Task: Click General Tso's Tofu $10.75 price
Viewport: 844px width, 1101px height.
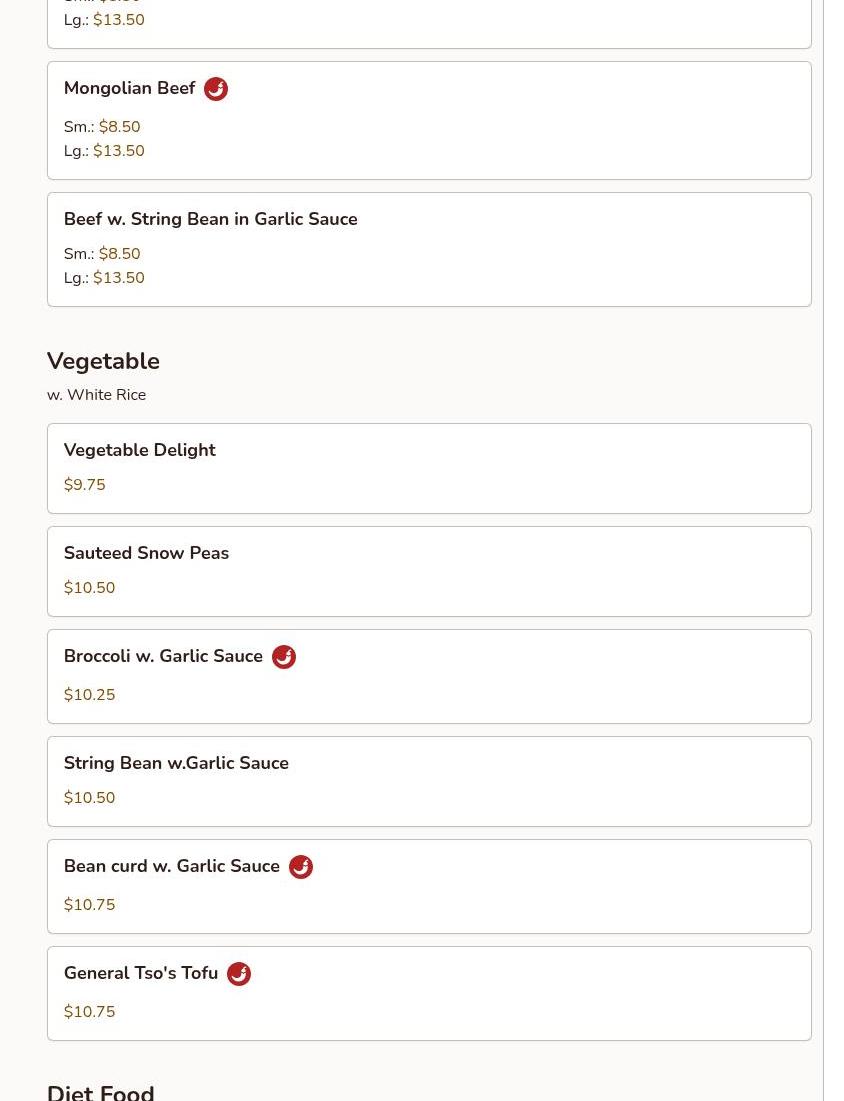Action: (x=89, y=1012)
